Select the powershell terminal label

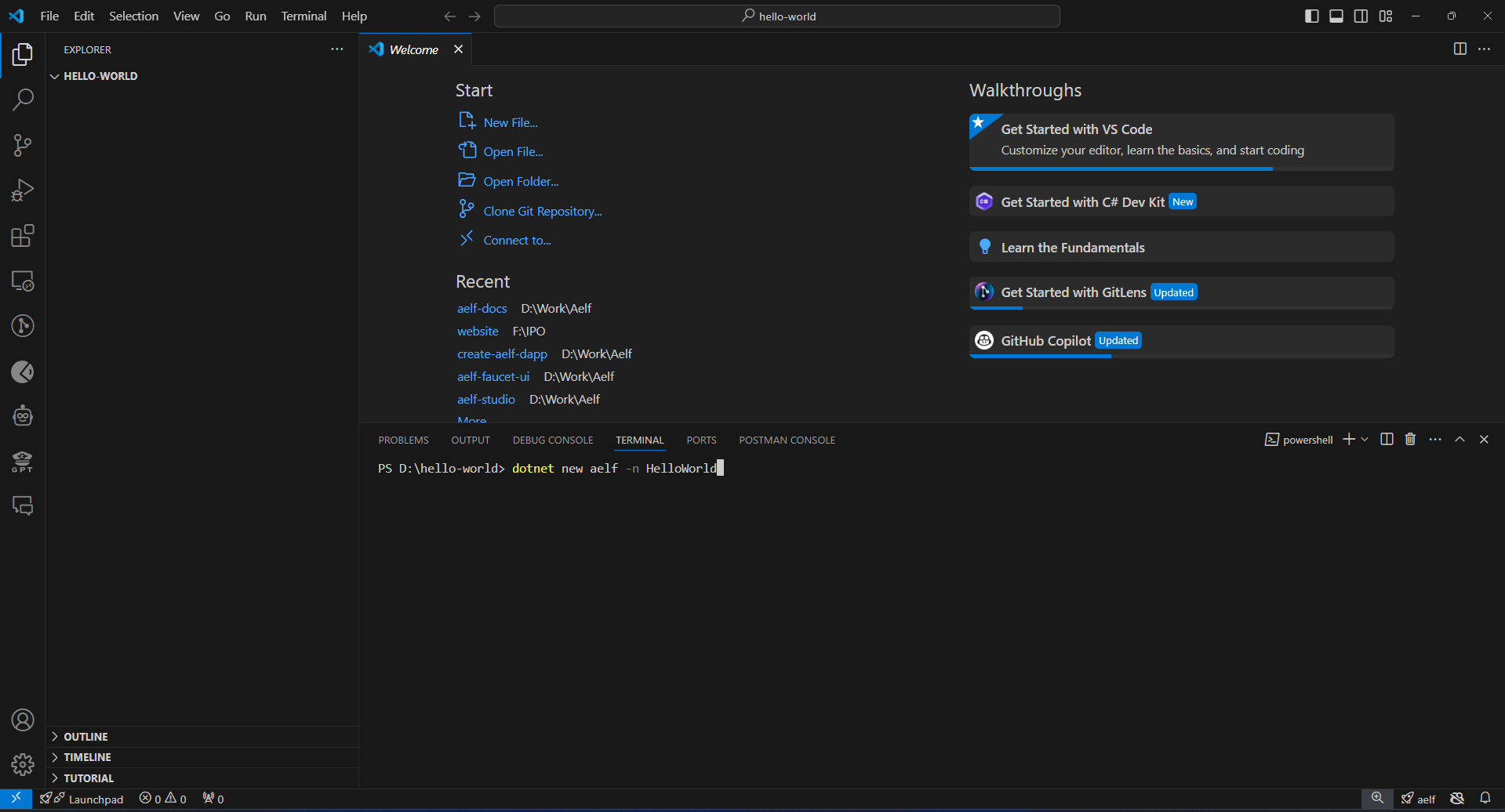tap(1299, 440)
